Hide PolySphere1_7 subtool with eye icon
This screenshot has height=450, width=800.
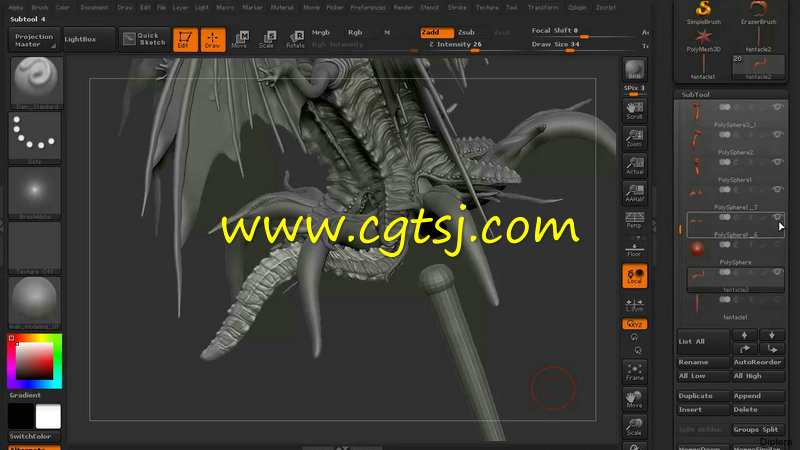point(777,189)
